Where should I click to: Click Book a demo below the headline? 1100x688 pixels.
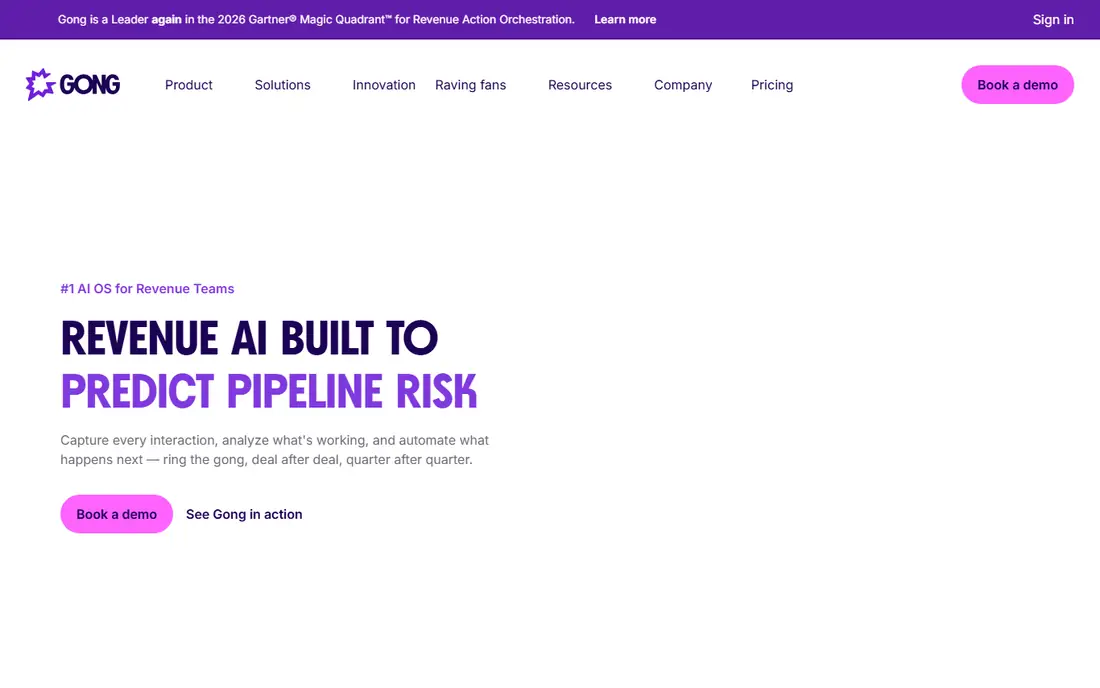[116, 514]
